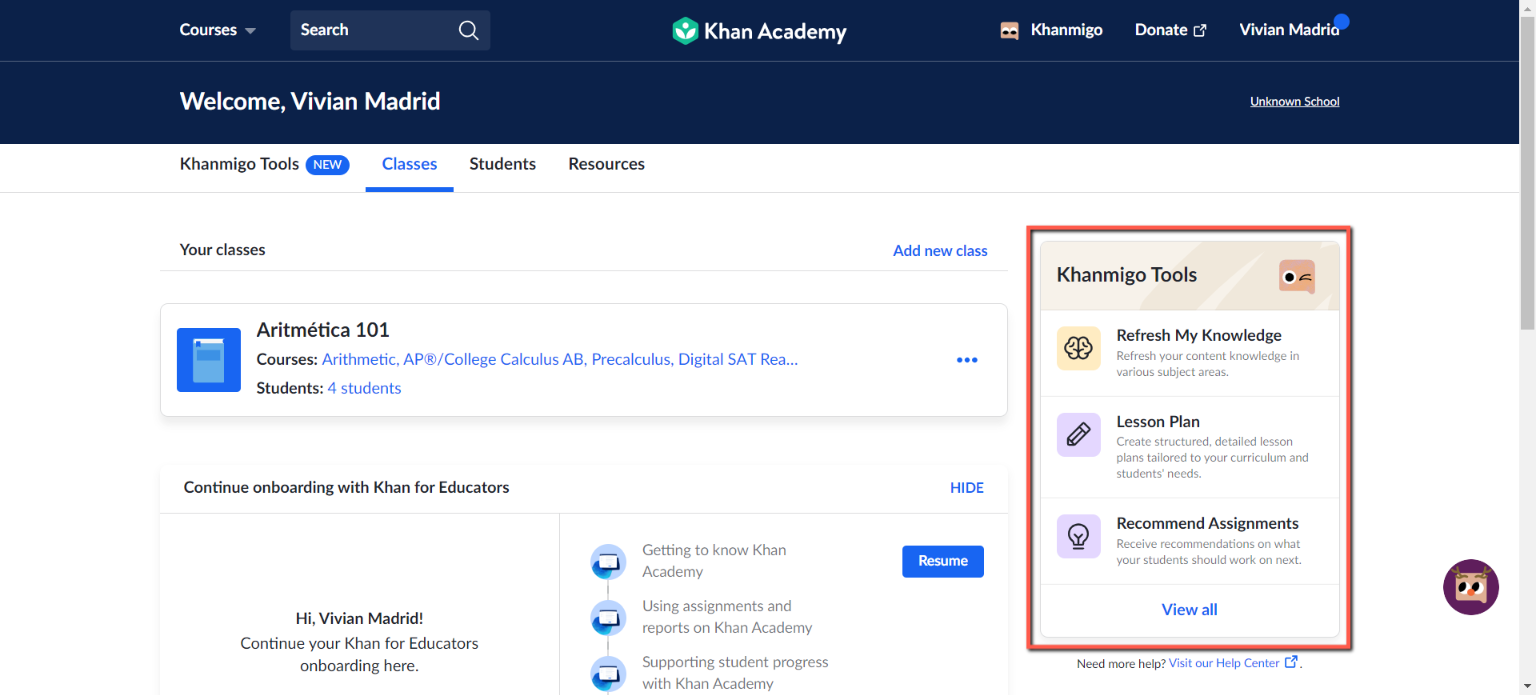Click the Khanmigo icon in the top navigation

(1011, 30)
